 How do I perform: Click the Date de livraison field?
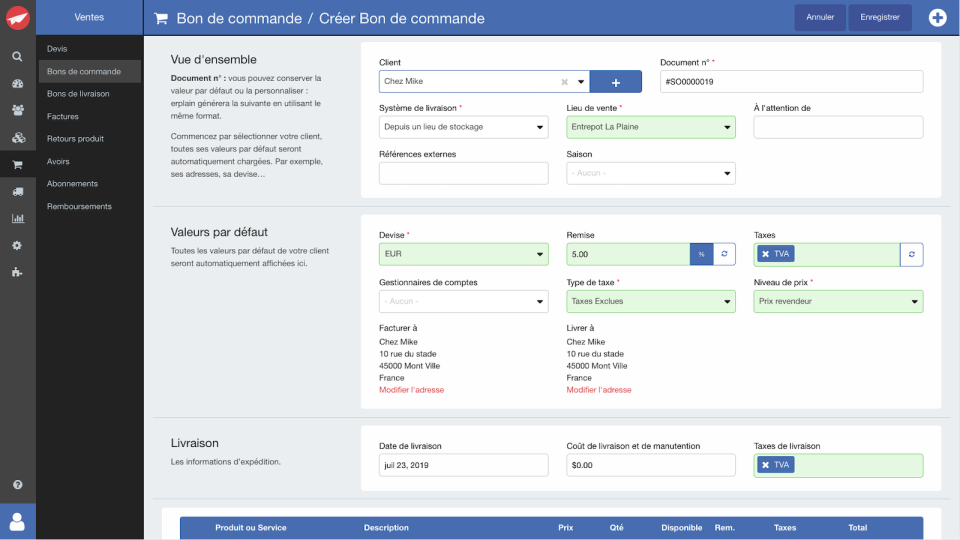(464, 465)
